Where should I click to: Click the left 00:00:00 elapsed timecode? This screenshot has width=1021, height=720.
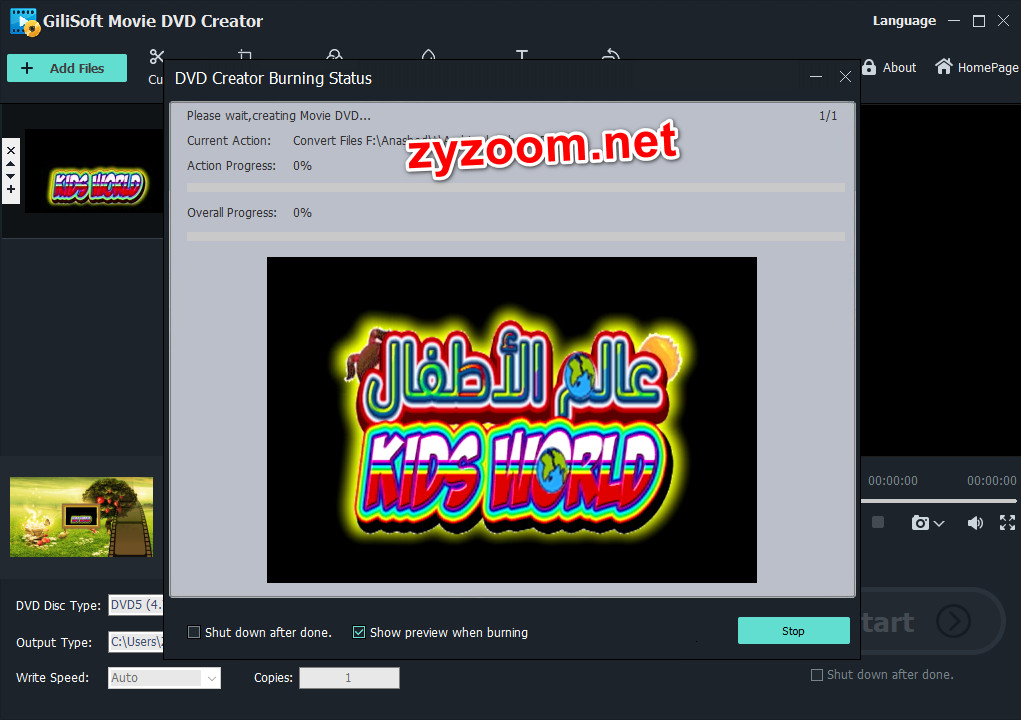click(x=893, y=480)
